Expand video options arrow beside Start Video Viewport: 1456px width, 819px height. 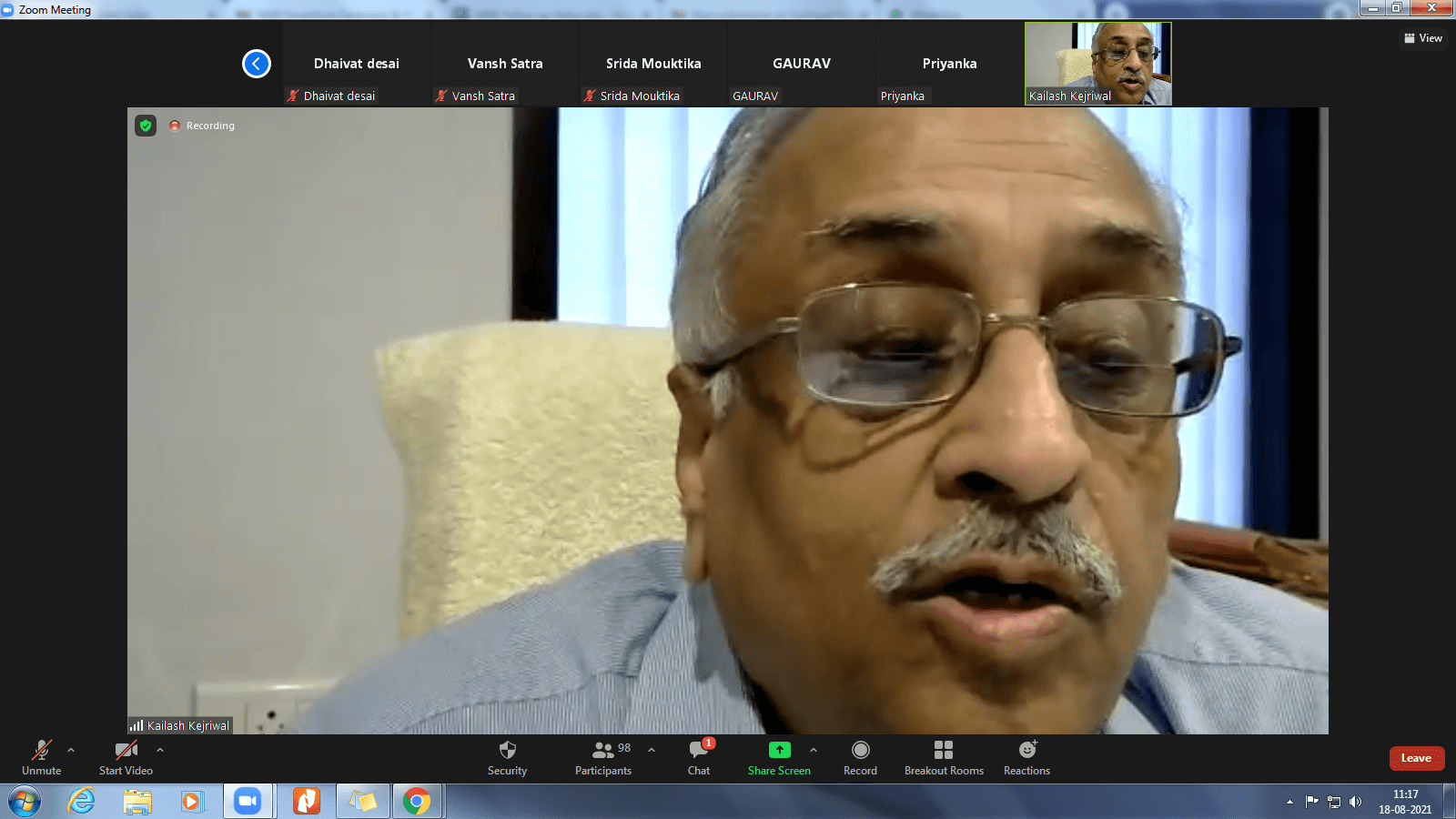click(160, 750)
